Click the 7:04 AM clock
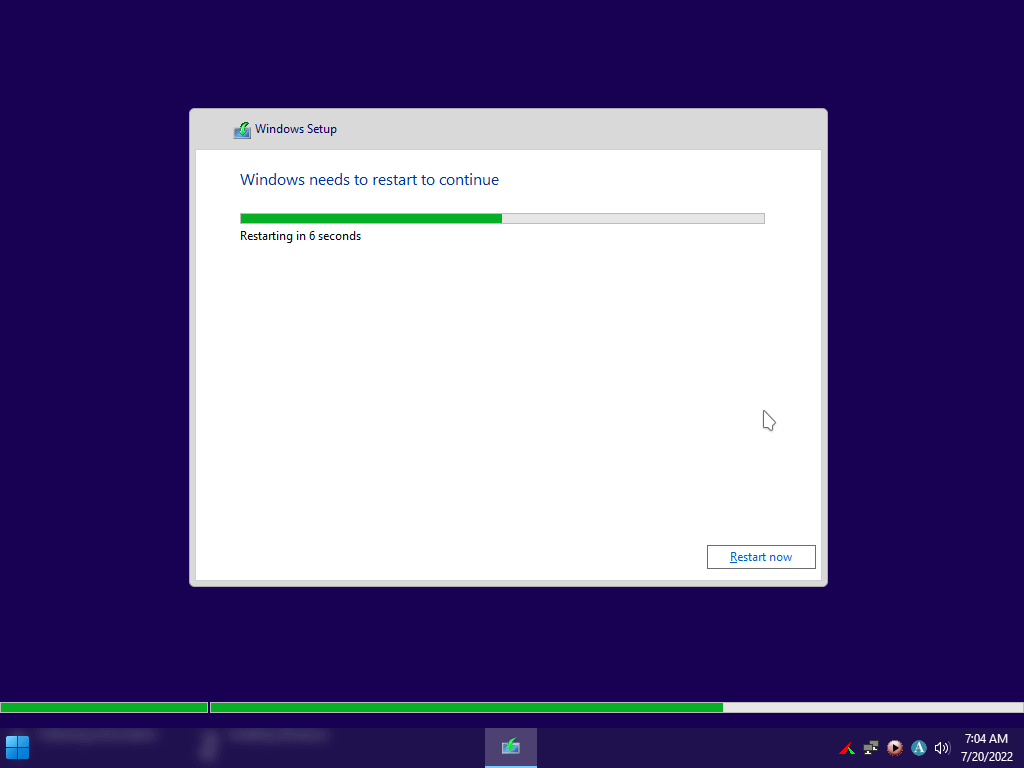This screenshot has height=768, width=1024. pyautogui.click(x=986, y=739)
